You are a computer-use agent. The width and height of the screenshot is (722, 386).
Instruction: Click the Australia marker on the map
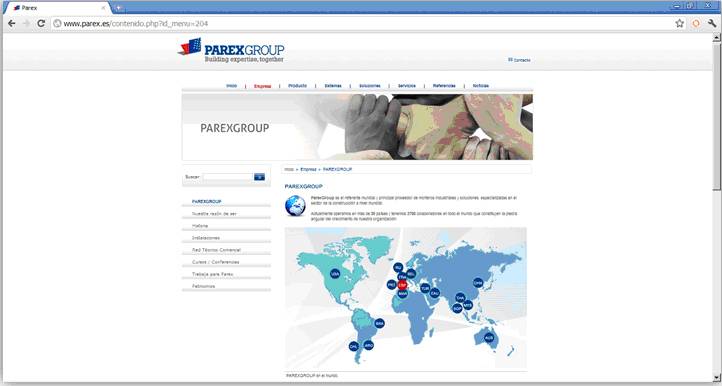coord(489,338)
